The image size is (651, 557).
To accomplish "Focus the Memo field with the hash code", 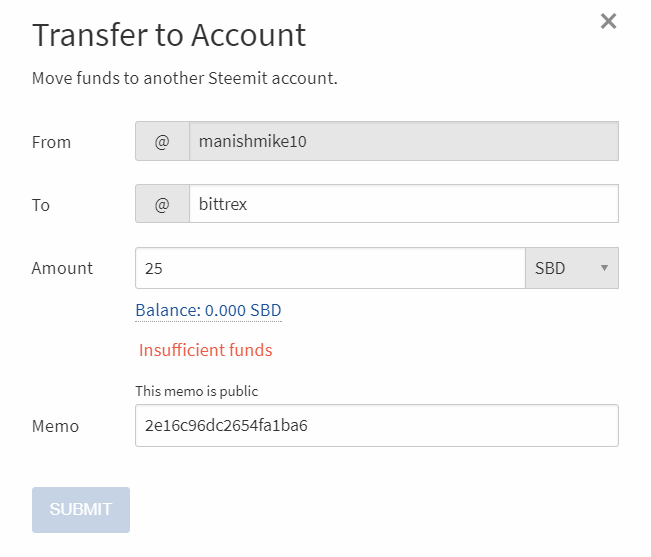I will [x=376, y=425].
